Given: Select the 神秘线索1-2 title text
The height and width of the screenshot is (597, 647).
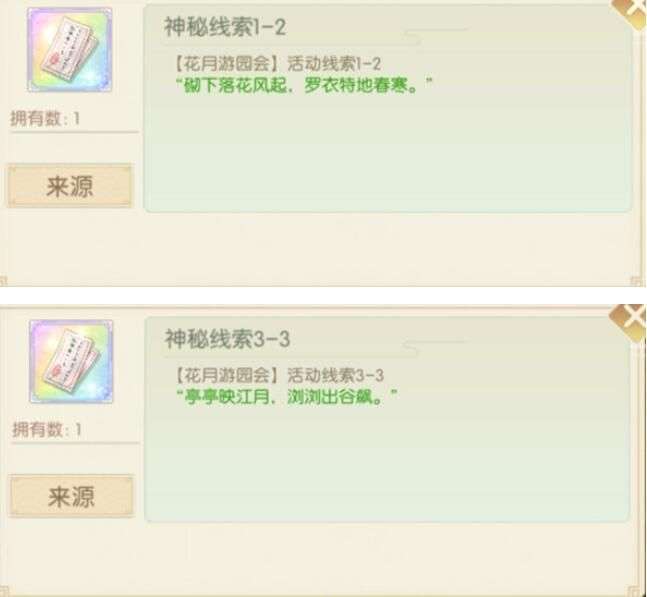Looking at the screenshot, I should 225,27.
